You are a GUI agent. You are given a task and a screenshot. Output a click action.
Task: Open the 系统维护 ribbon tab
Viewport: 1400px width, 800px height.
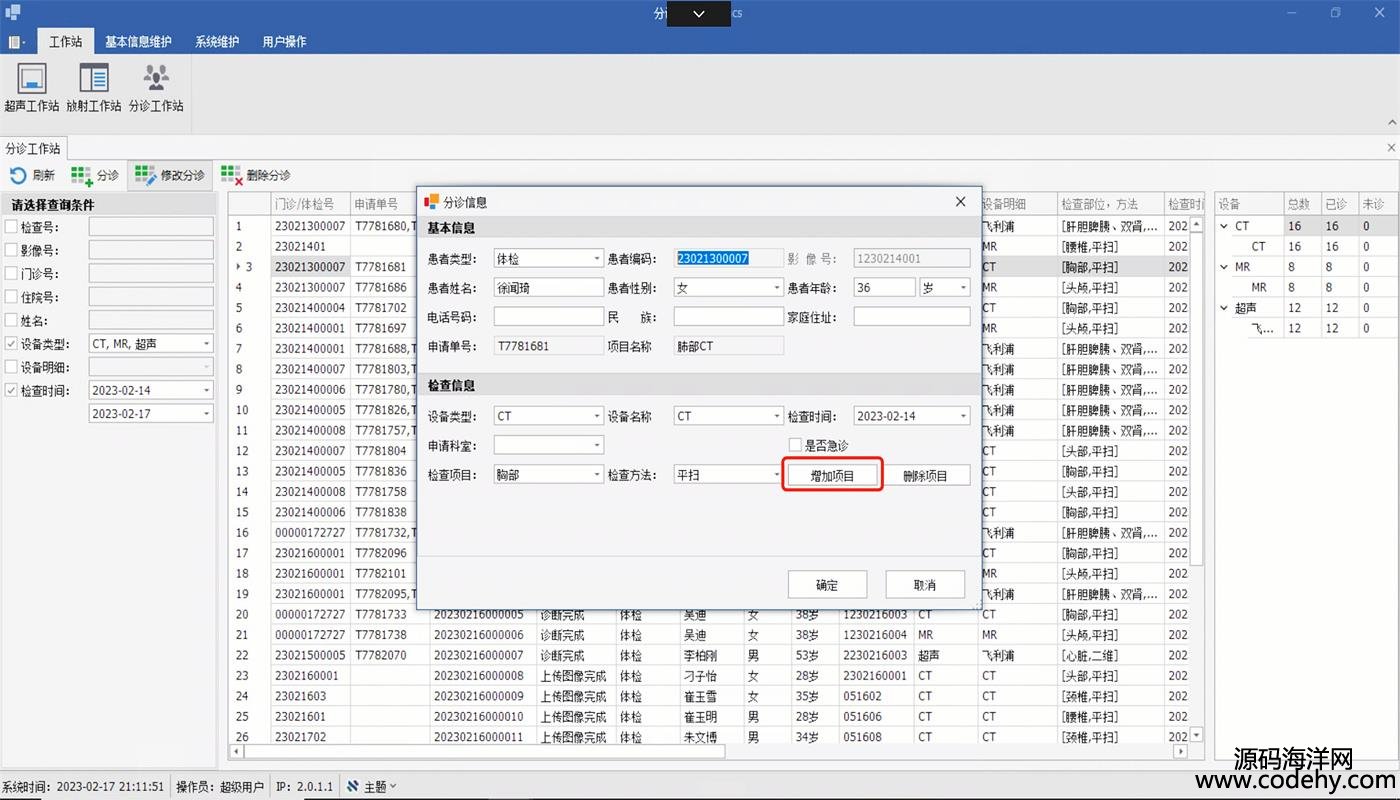(x=217, y=42)
